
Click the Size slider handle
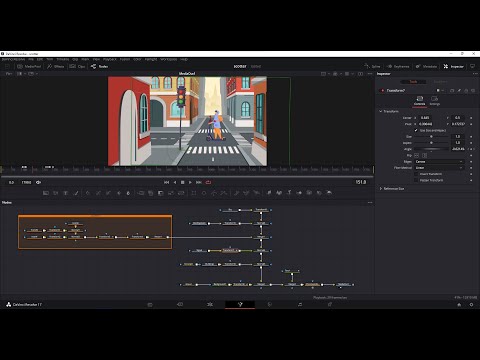click(431, 137)
